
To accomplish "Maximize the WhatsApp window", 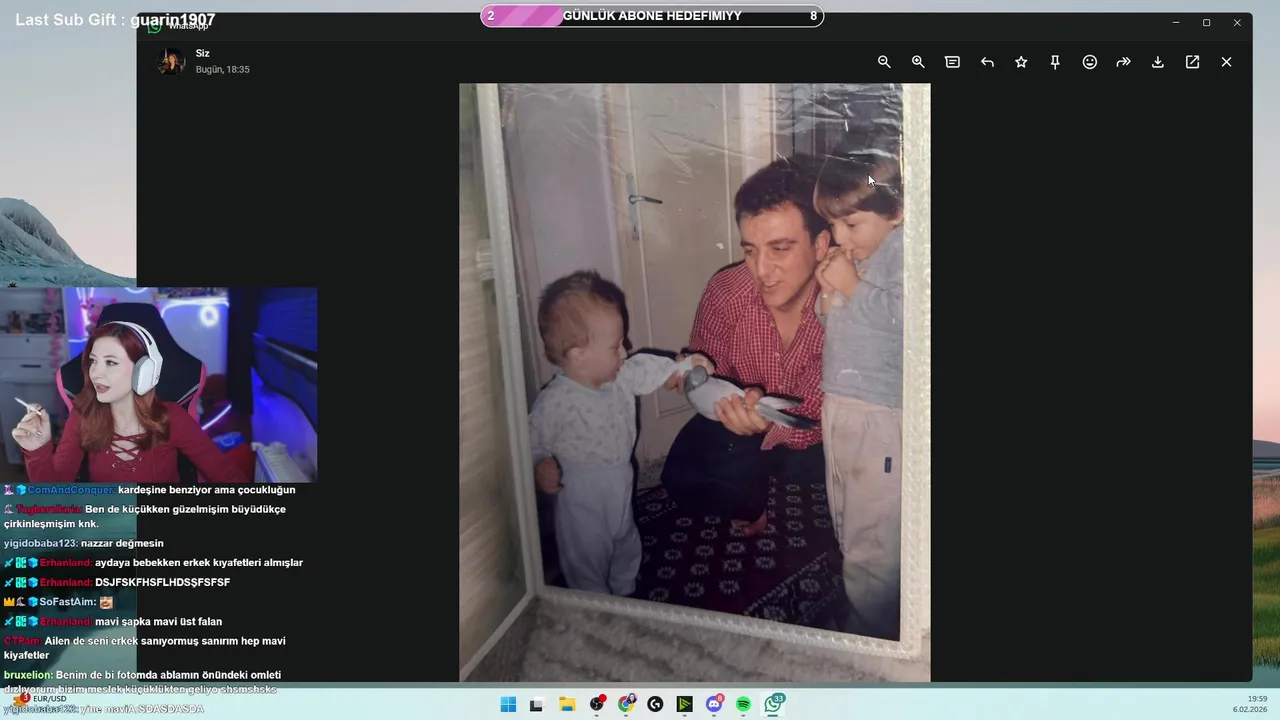I will 1206,23.
